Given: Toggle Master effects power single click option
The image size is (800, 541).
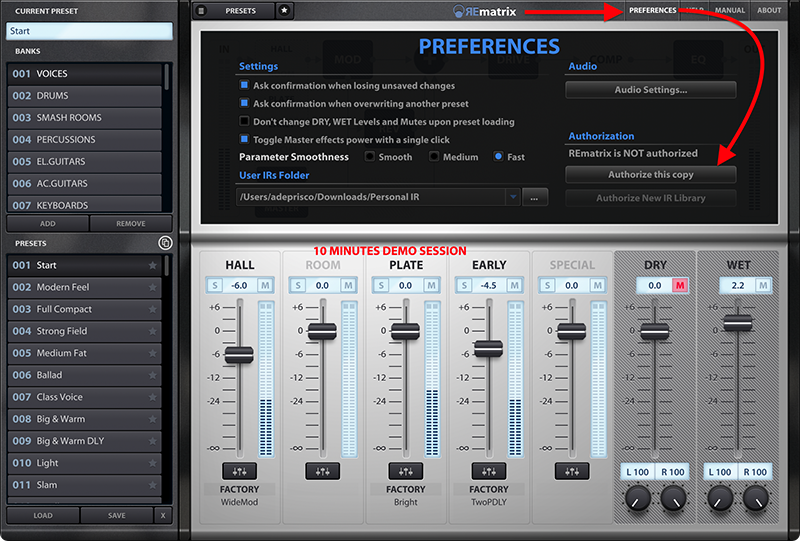Looking at the screenshot, I should (x=244, y=139).
